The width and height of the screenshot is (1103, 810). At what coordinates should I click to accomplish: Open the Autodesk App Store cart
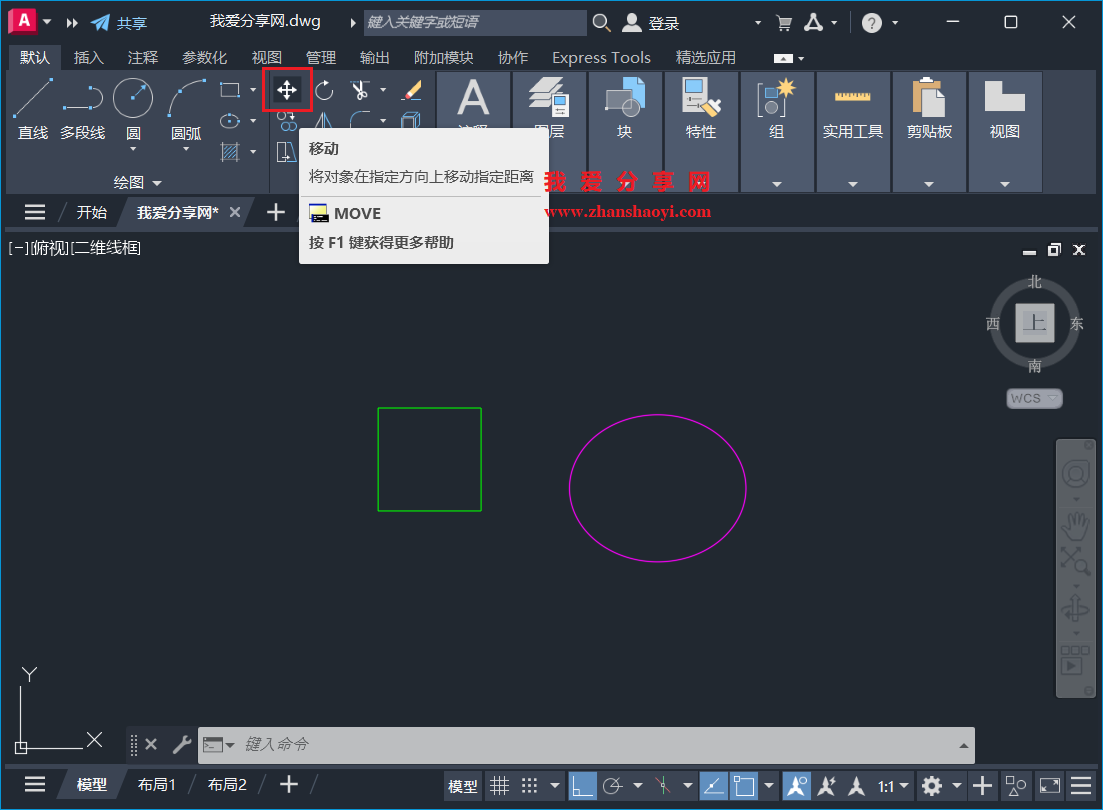pos(784,23)
